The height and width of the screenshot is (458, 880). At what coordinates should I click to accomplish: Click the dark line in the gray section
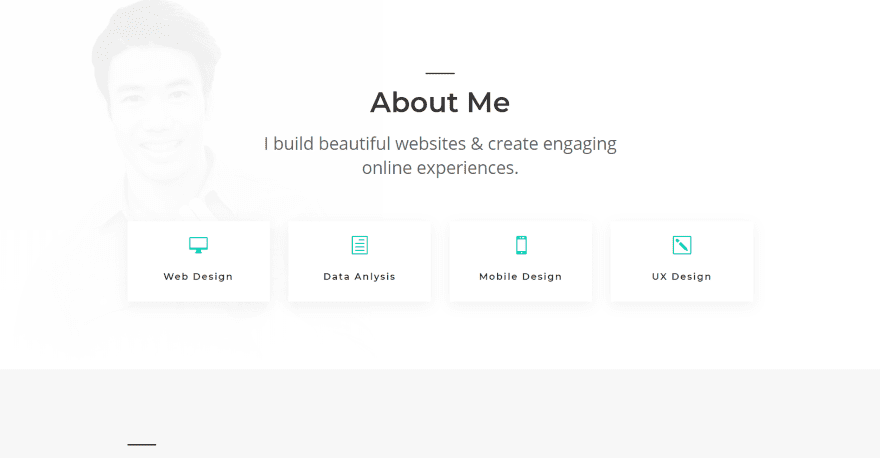coord(142,444)
